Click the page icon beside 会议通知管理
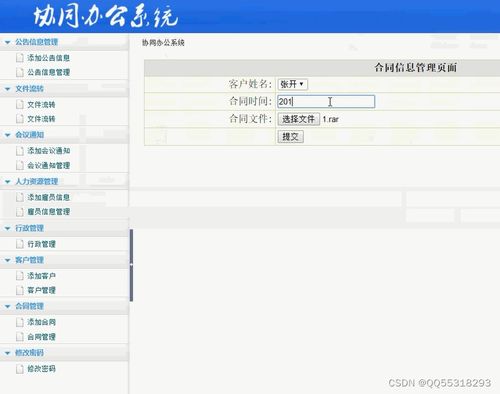This screenshot has height=394, width=500. point(20,165)
